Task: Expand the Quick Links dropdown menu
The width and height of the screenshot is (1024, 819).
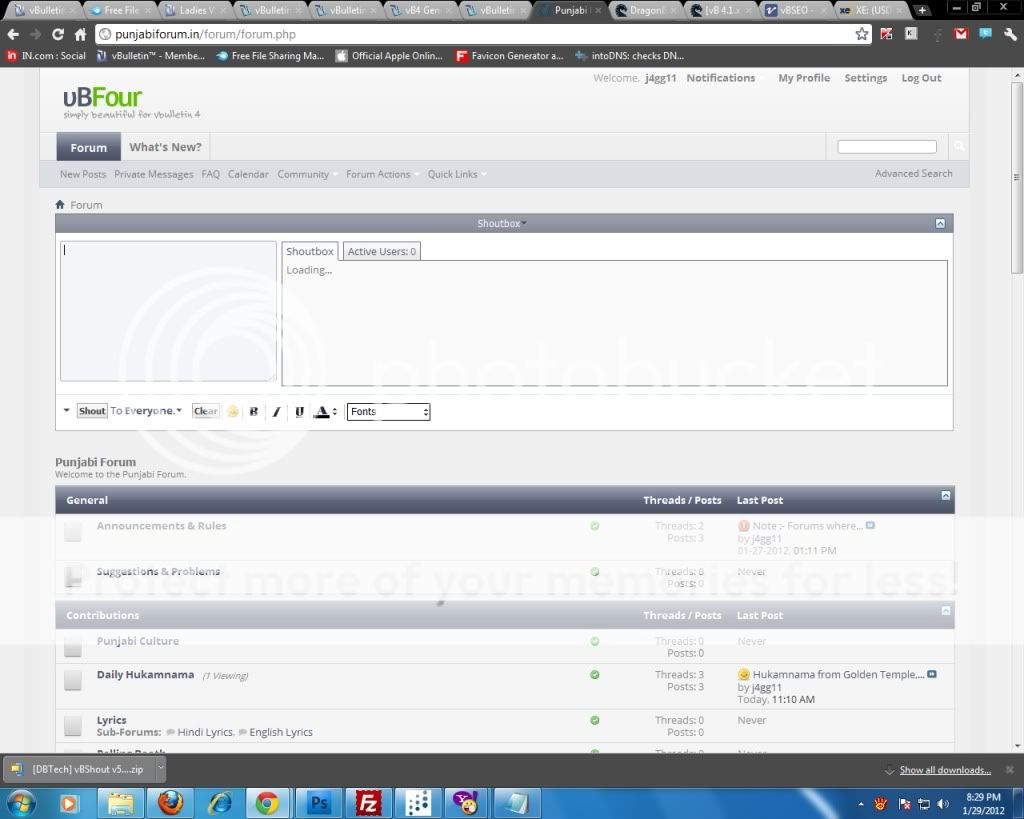Action: tap(456, 174)
